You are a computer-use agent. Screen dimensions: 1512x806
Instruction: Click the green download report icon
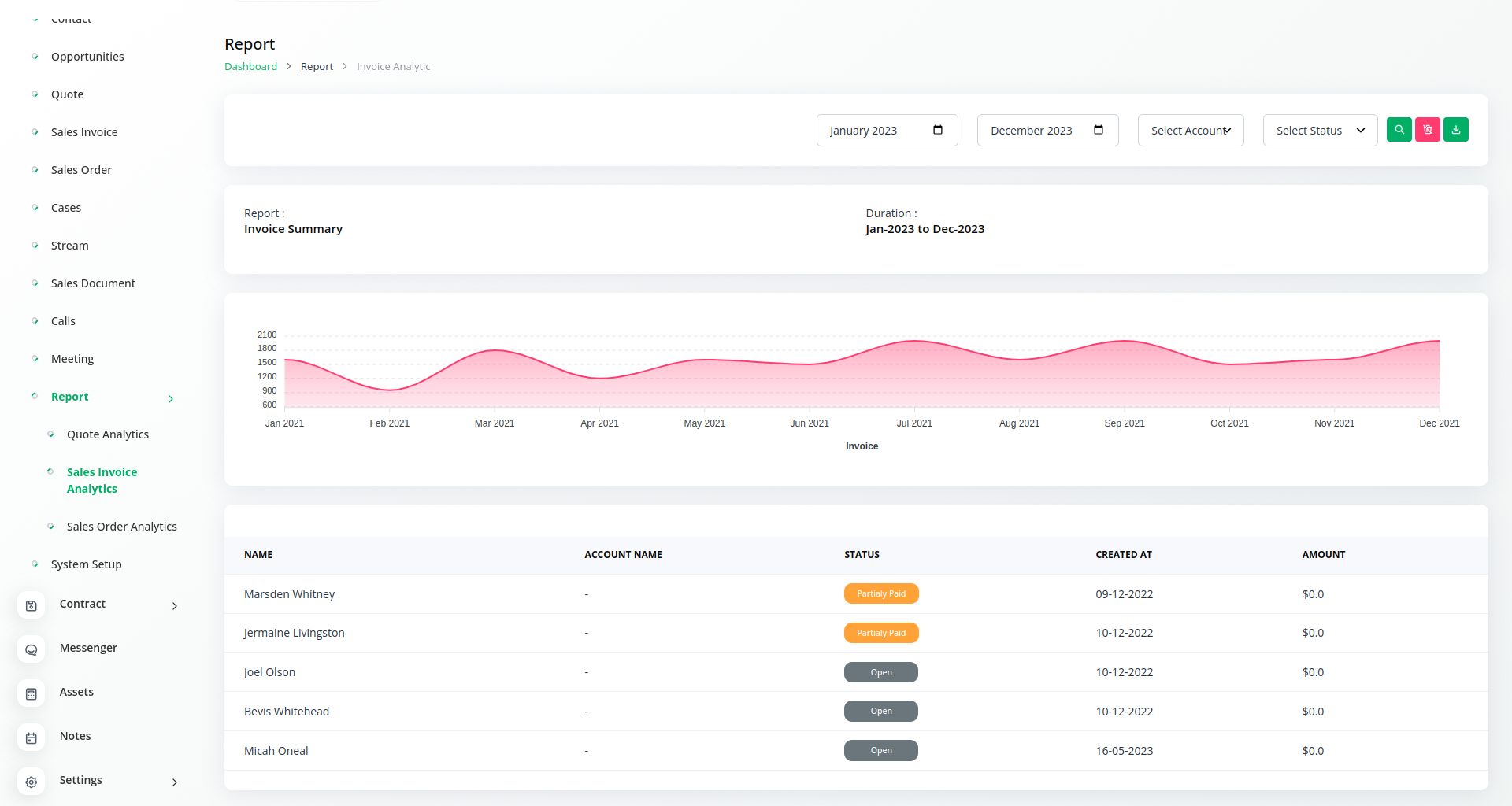click(x=1455, y=130)
